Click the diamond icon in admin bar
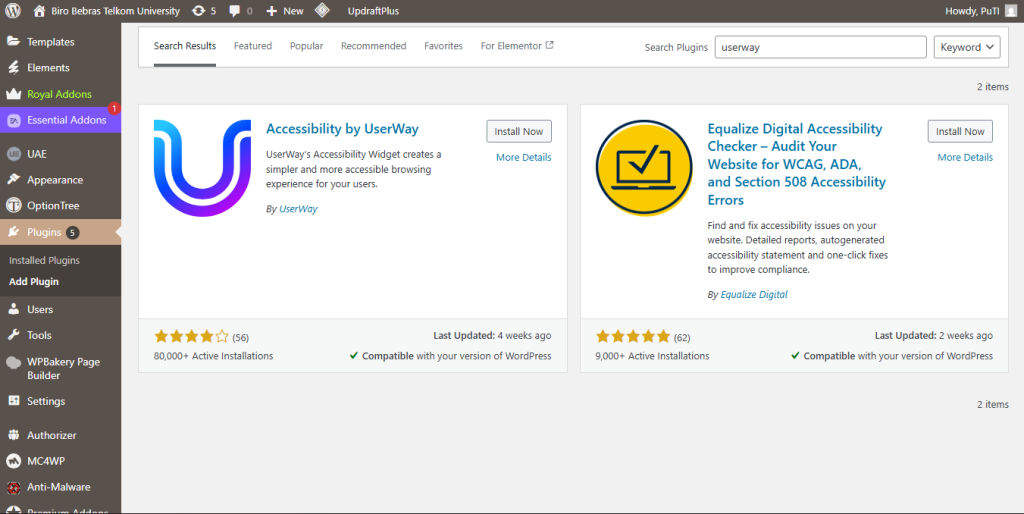The width and height of the screenshot is (1024, 514). pos(322,10)
